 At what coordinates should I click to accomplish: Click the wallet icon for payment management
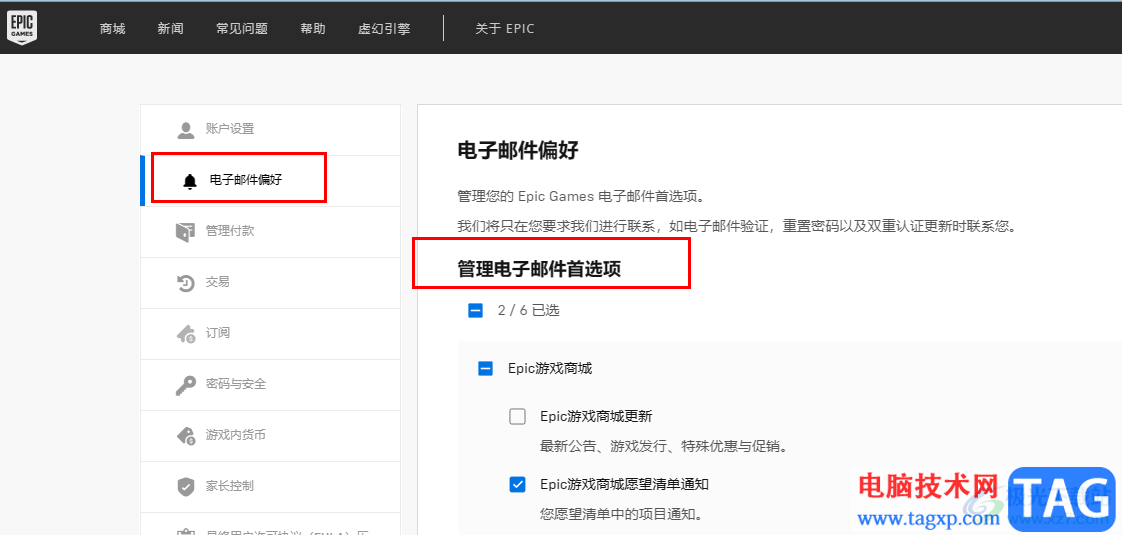click(185, 232)
